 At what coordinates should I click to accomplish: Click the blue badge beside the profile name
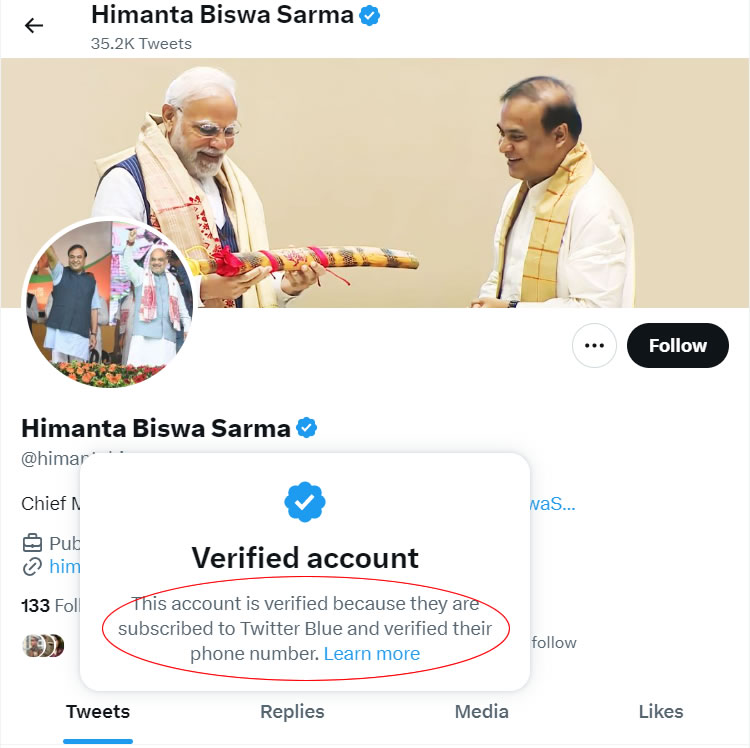click(307, 429)
